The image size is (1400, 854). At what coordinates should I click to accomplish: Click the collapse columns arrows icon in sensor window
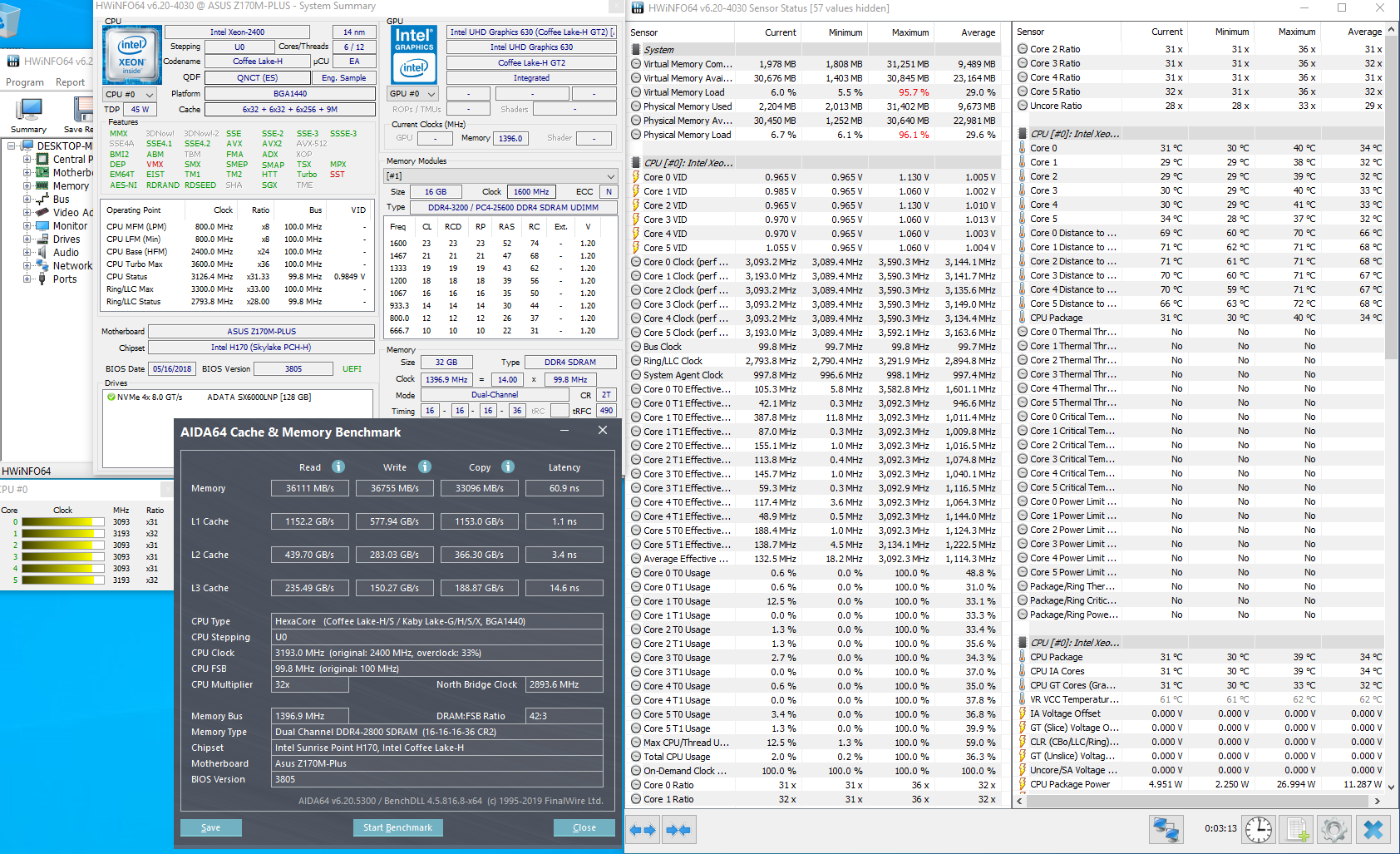678,830
